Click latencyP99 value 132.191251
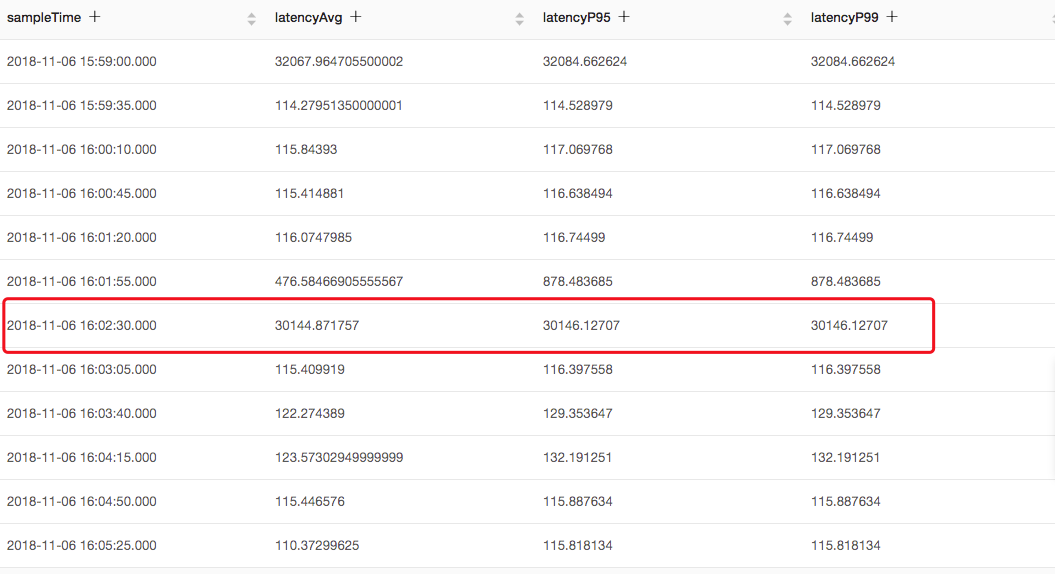This screenshot has height=574, width=1055. point(845,458)
